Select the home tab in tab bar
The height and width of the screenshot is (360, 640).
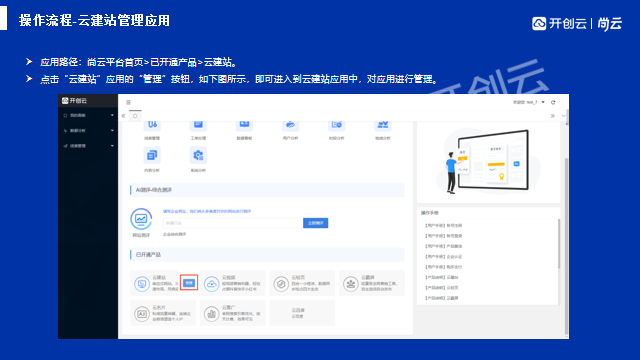coord(135,116)
